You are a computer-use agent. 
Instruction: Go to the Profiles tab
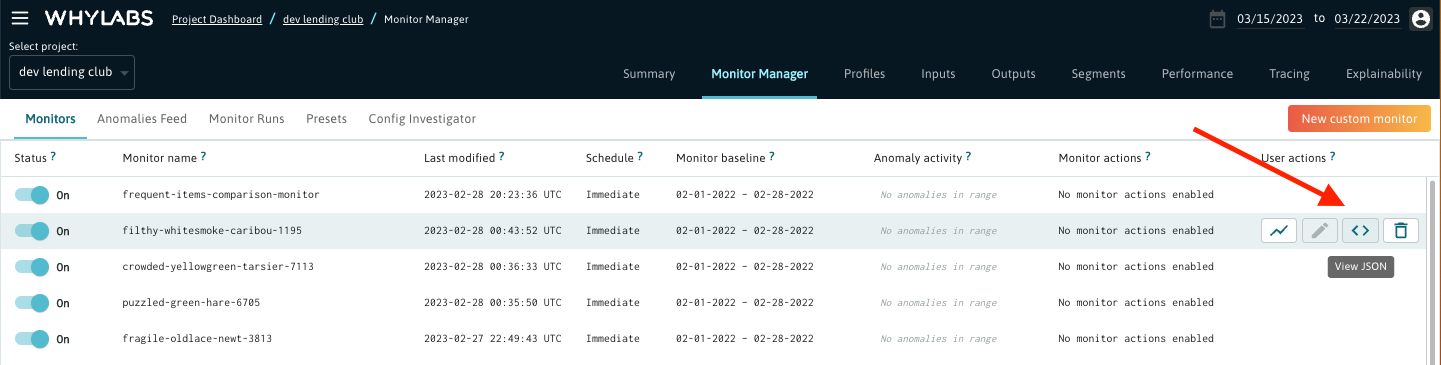[864, 74]
